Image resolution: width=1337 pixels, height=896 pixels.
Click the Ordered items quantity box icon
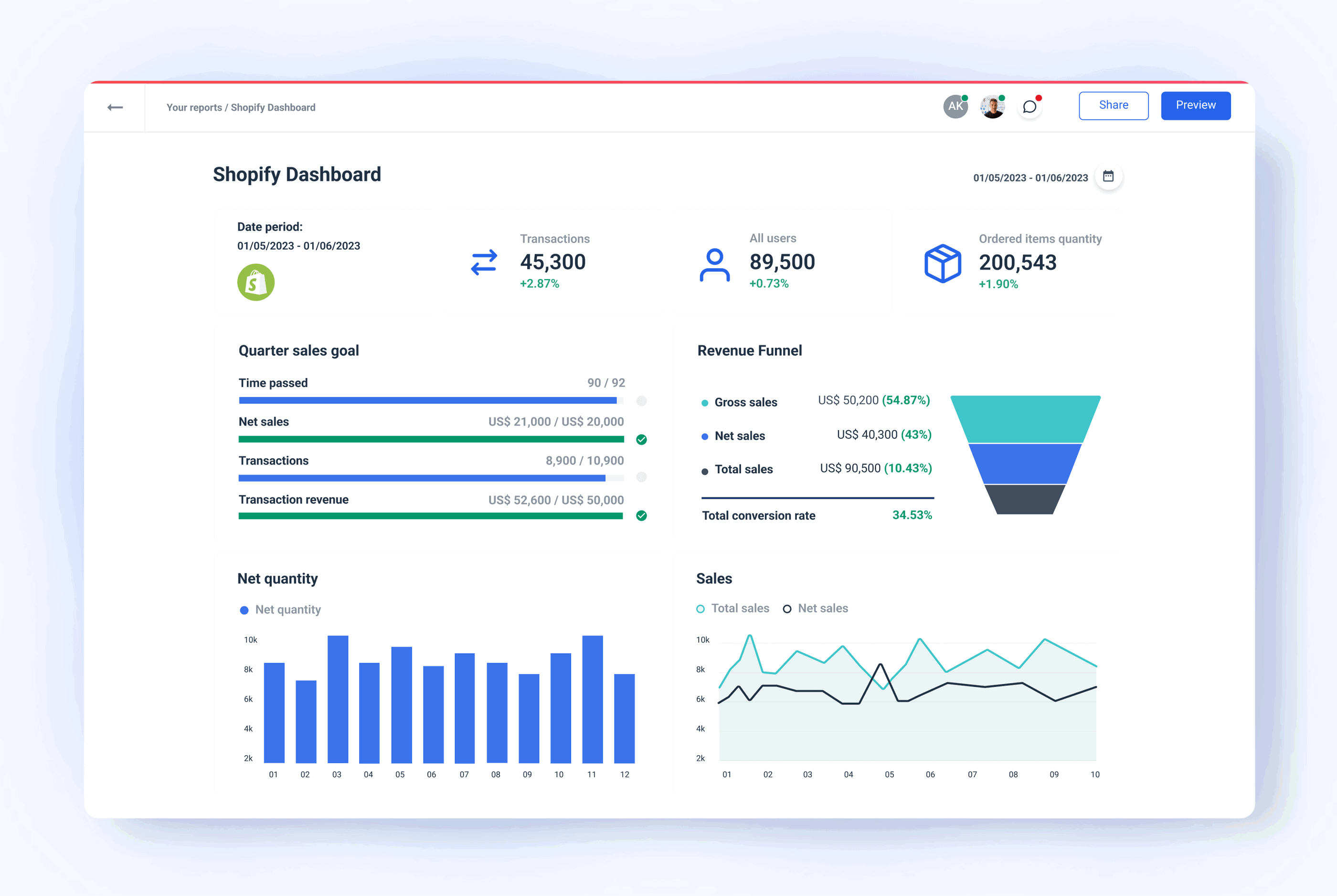[x=943, y=264]
